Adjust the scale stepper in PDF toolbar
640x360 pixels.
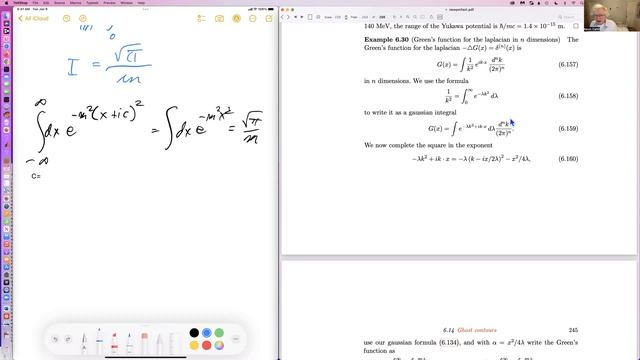[346, 17]
